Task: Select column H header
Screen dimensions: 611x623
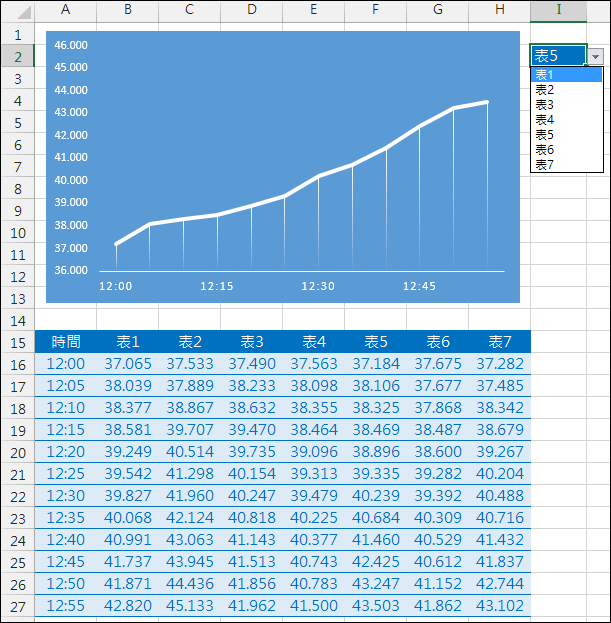Action: click(499, 10)
